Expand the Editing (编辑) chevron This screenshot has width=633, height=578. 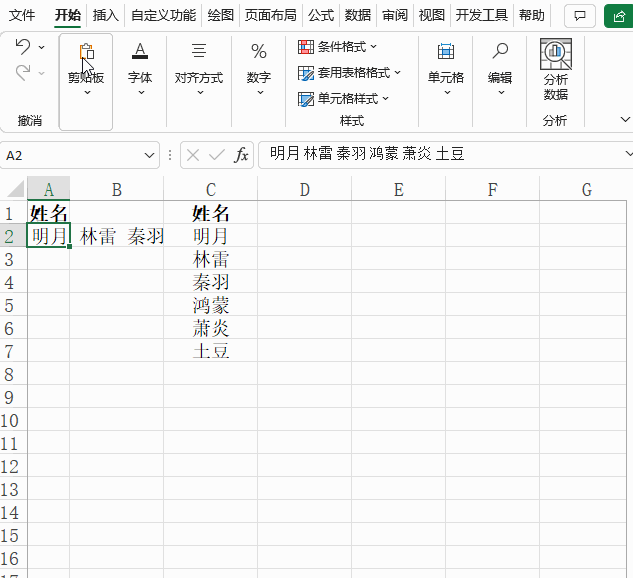point(501,93)
